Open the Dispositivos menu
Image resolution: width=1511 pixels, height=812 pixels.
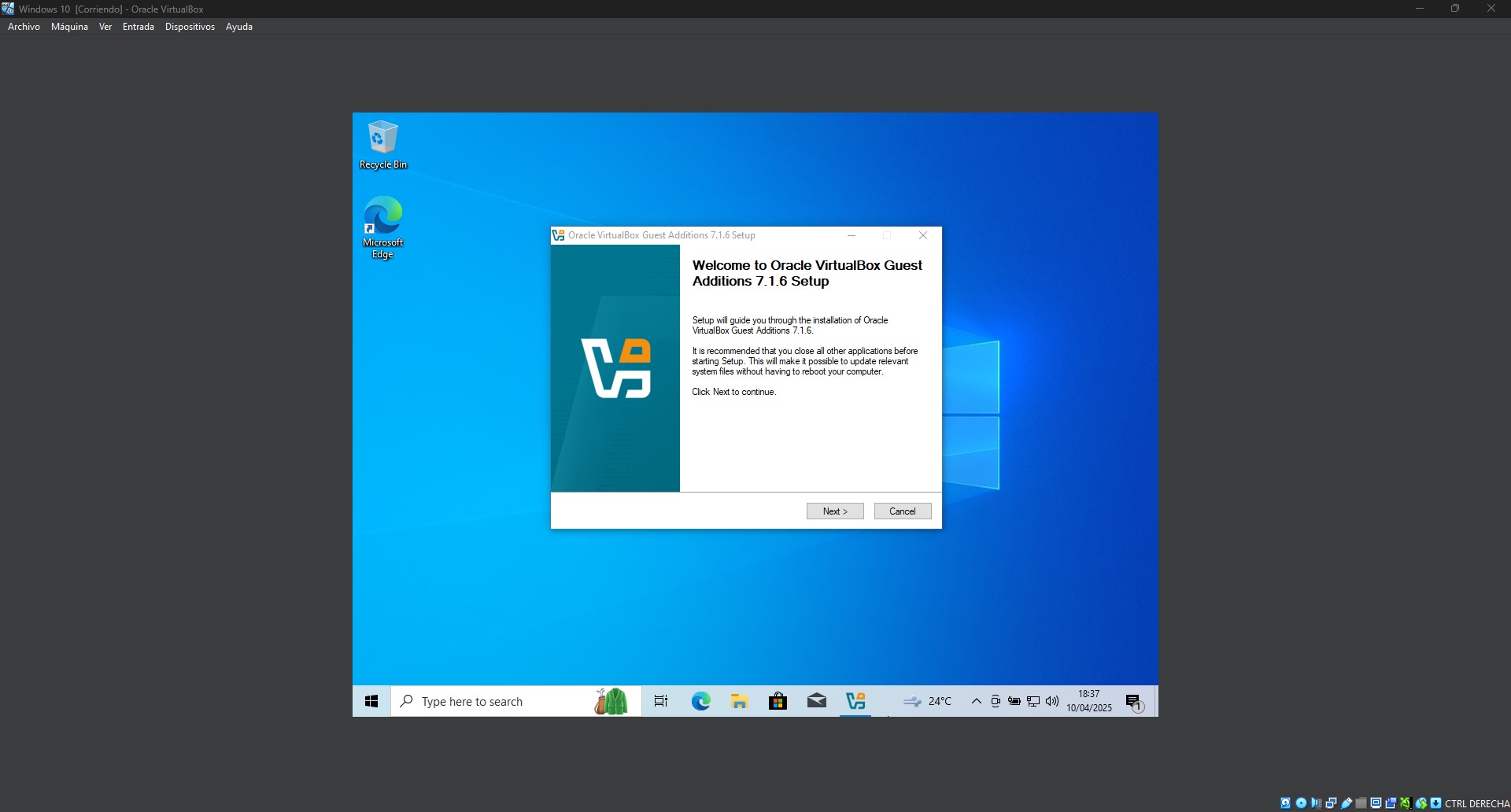click(190, 27)
